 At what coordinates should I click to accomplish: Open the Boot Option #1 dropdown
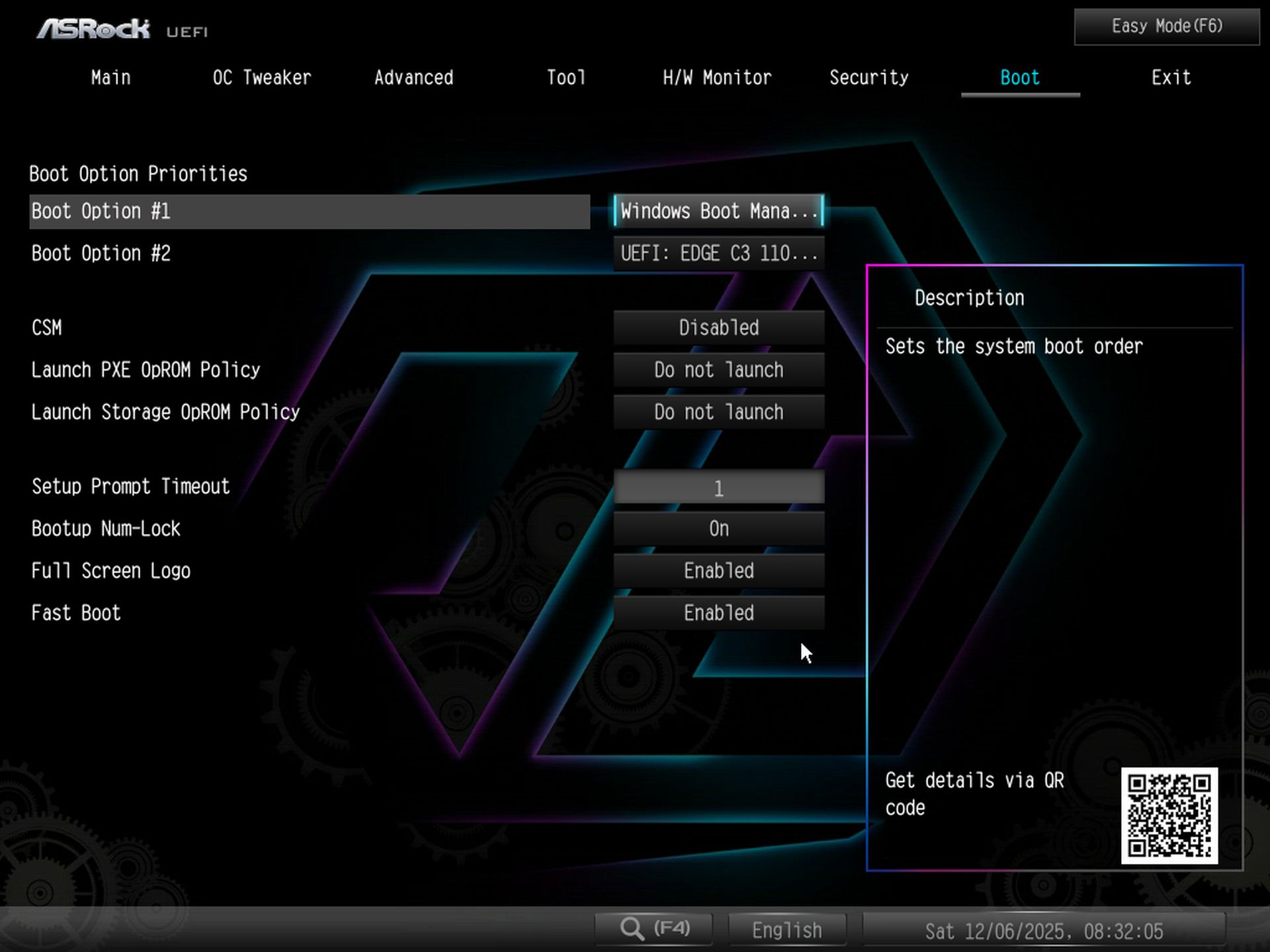(718, 211)
